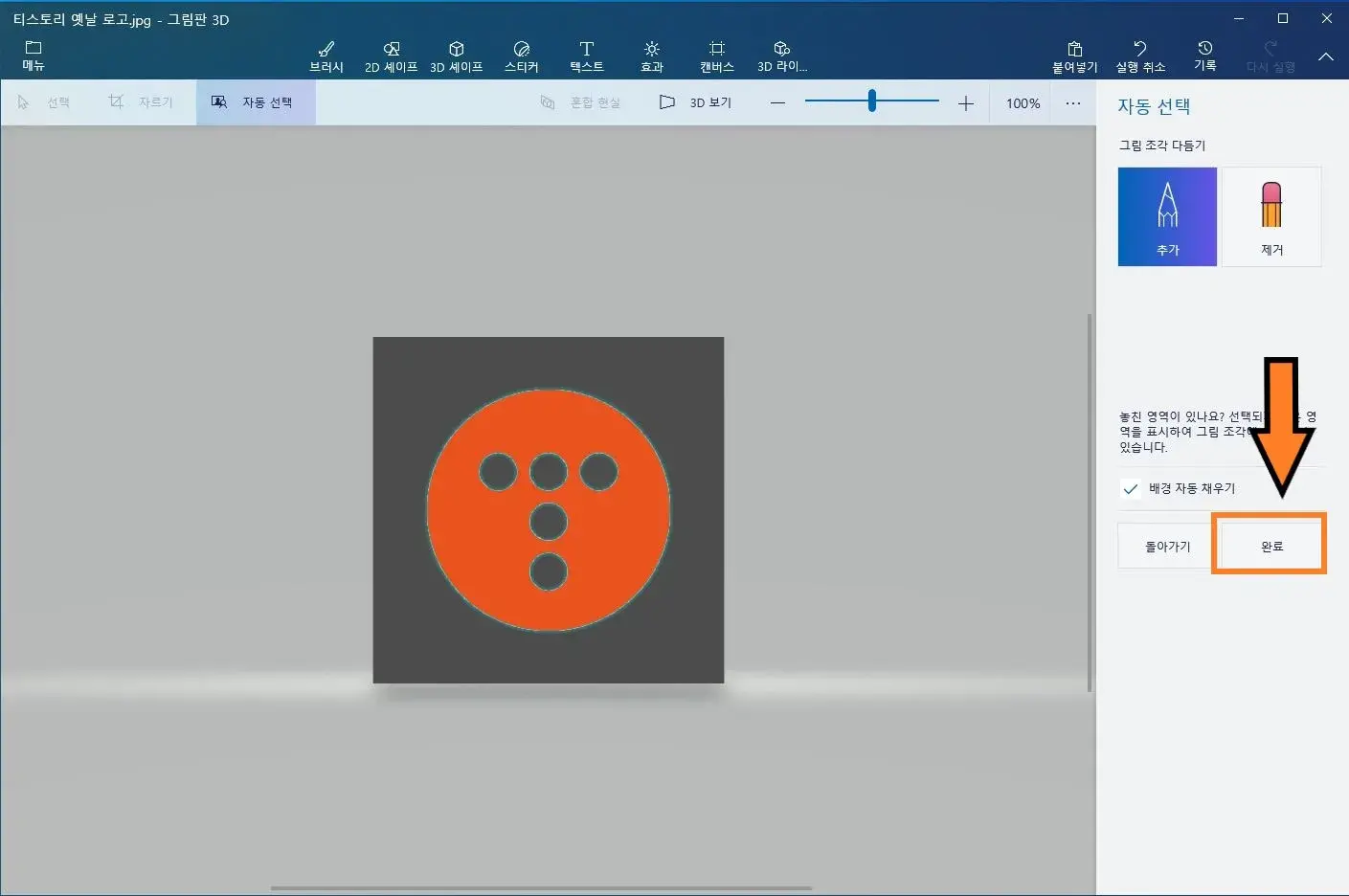The width and height of the screenshot is (1349, 896).
Task: Toggle the 배경 자동 채우기 checkbox
Action: pyautogui.click(x=1131, y=488)
